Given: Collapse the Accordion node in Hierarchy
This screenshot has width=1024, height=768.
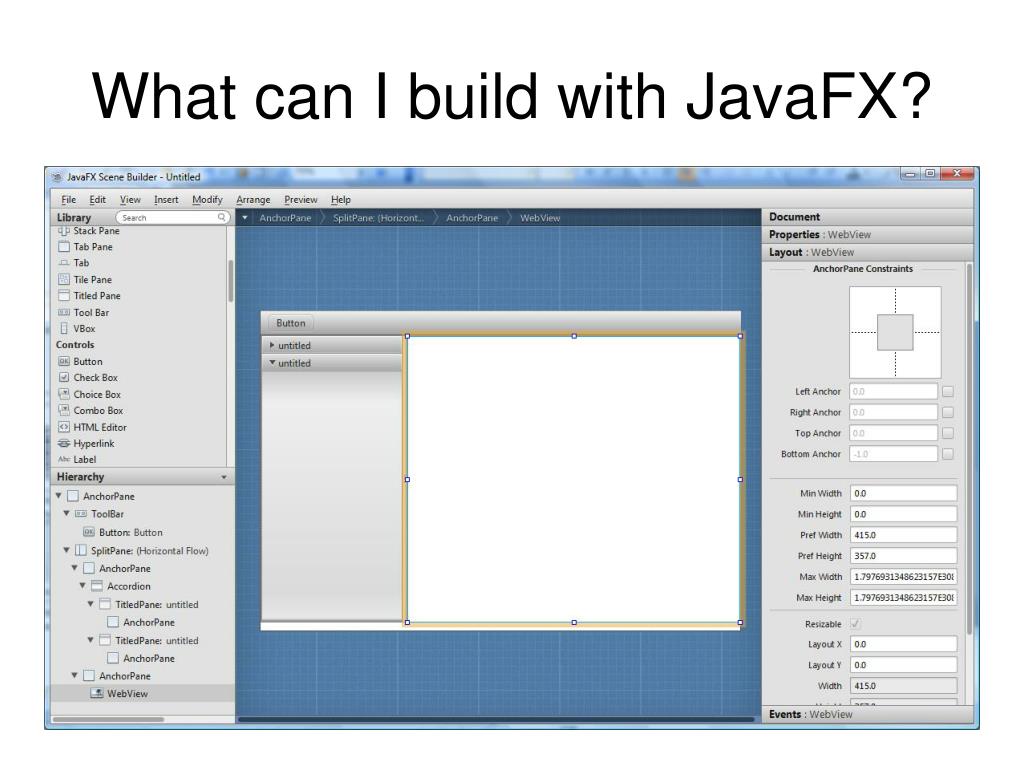Looking at the screenshot, I should [83, 585].
